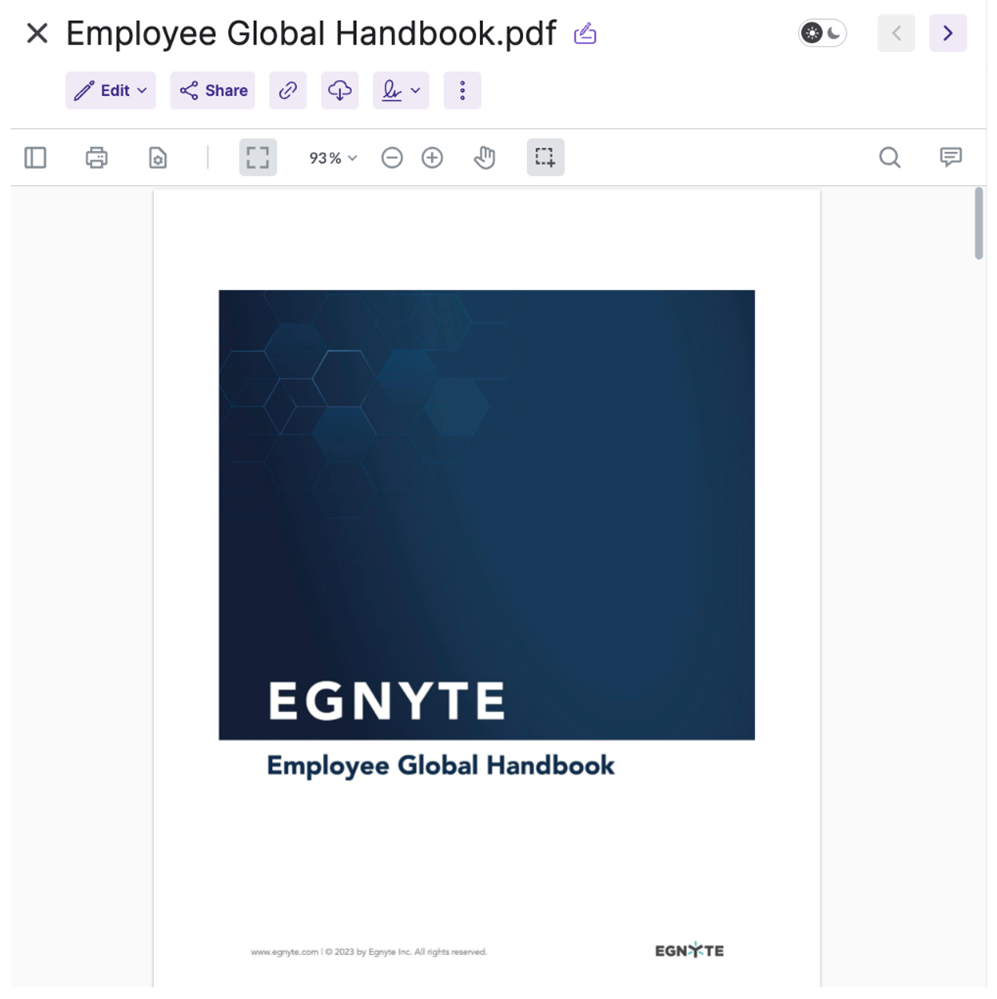Open search in document
The image size is (997, 999).
(890, 157)
